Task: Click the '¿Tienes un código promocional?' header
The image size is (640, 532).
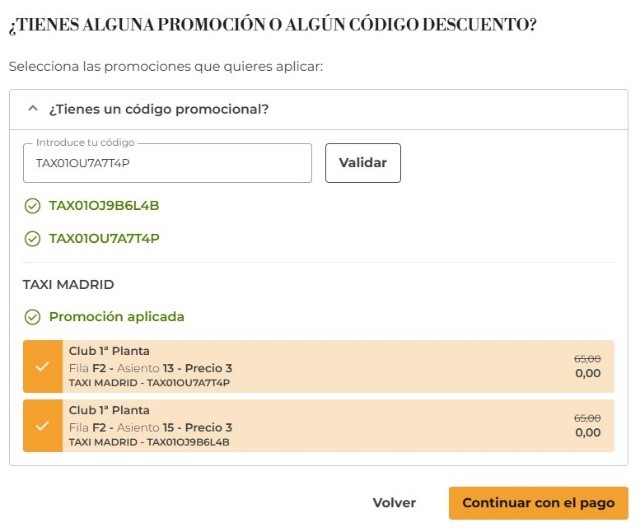Action: click(x=159, y=109)
